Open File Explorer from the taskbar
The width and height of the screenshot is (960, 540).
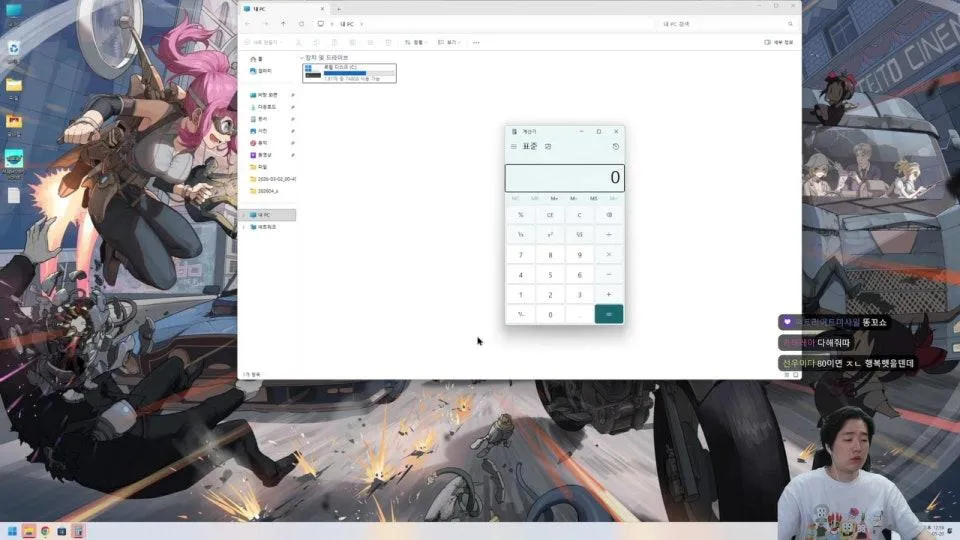[29, 531]
